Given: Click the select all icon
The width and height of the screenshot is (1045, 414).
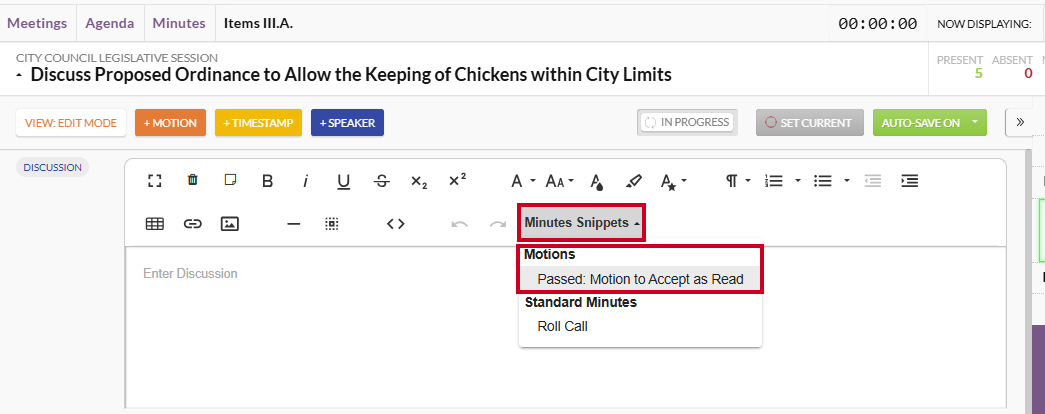Looking at the screenshot, I should (x=331, y=224).
